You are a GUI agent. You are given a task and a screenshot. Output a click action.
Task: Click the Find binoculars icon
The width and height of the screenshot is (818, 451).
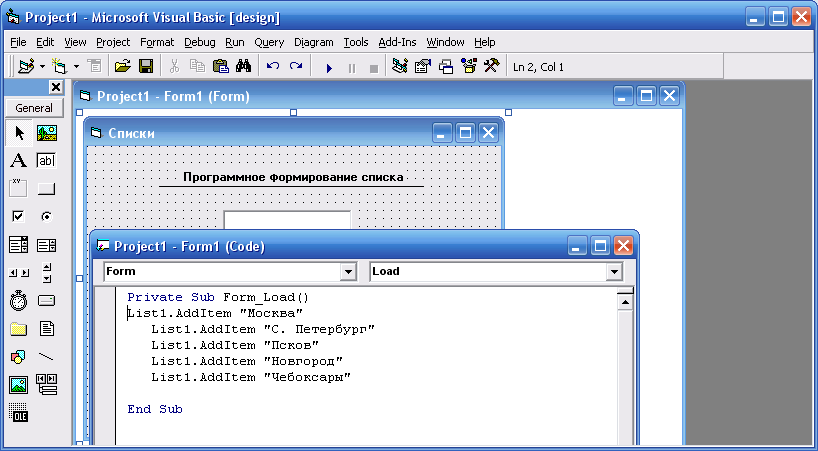tap(243, 67)
